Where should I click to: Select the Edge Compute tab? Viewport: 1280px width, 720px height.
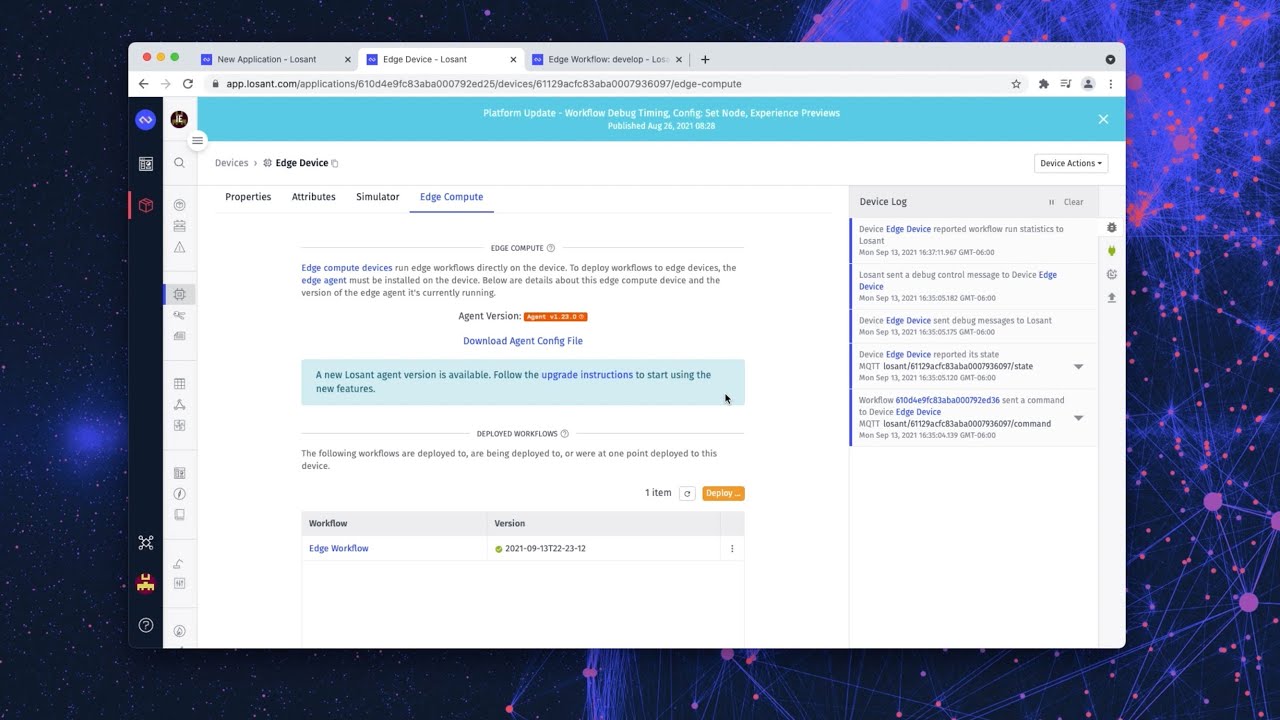tap(451, 197)
